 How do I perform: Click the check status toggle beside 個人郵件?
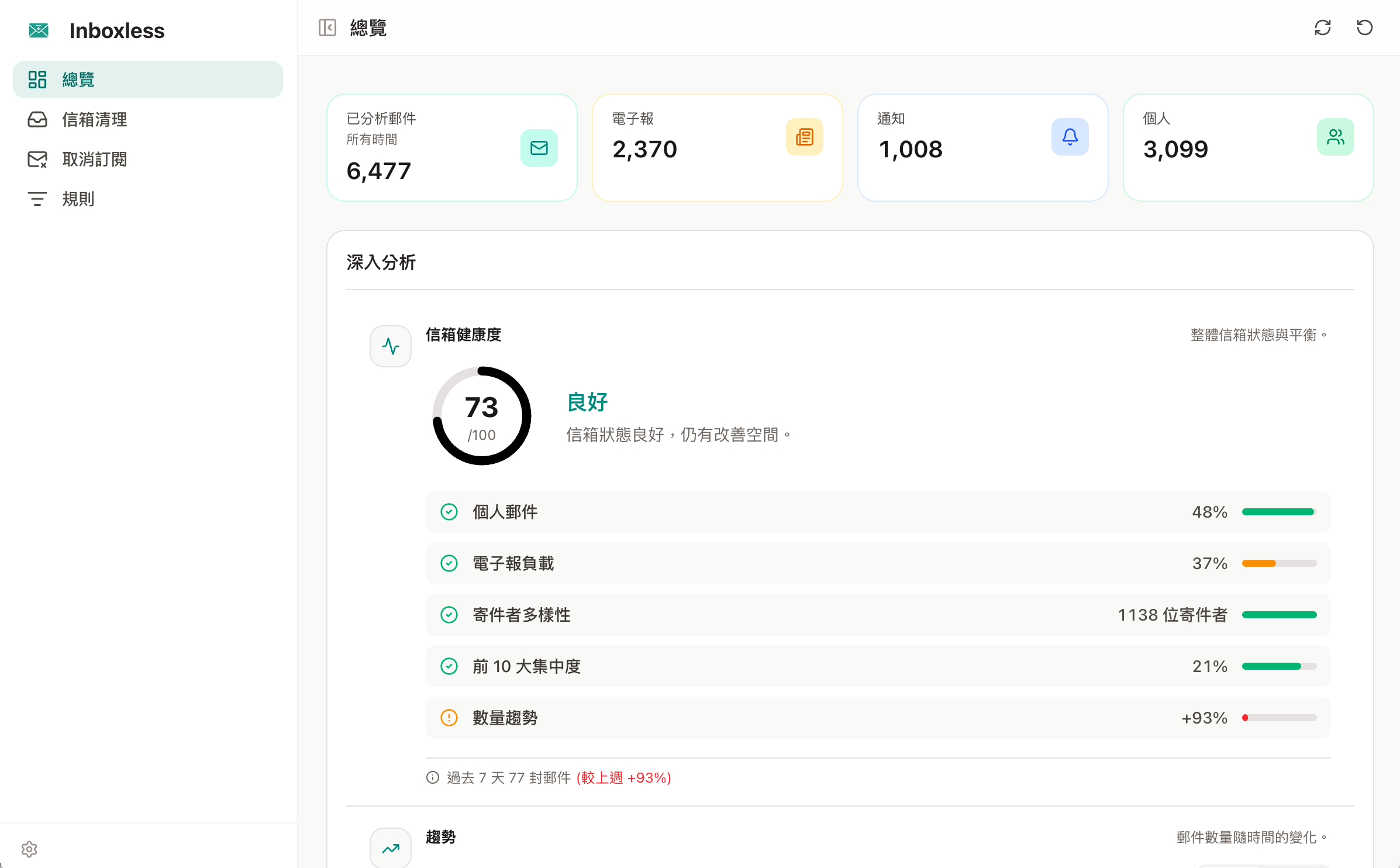pos(449,511)
